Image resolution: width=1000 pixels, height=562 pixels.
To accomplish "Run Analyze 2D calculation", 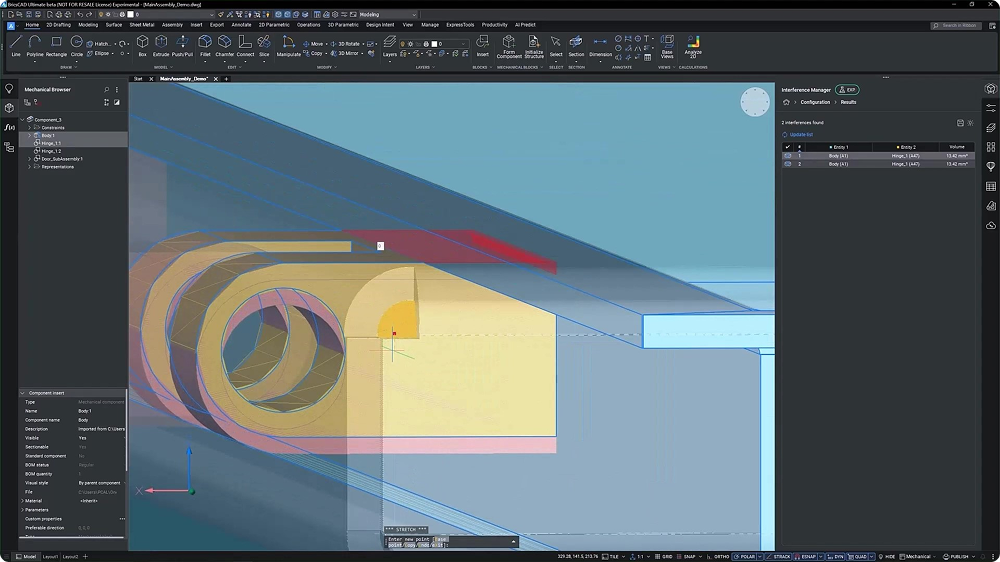I will pyautogui.click(x=693, y=47).
